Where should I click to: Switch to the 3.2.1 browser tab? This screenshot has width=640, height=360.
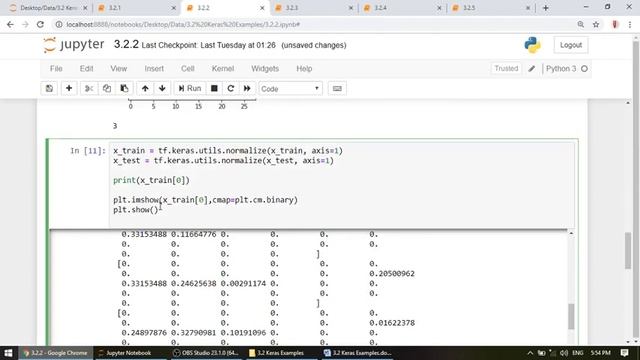coord(131,8)
